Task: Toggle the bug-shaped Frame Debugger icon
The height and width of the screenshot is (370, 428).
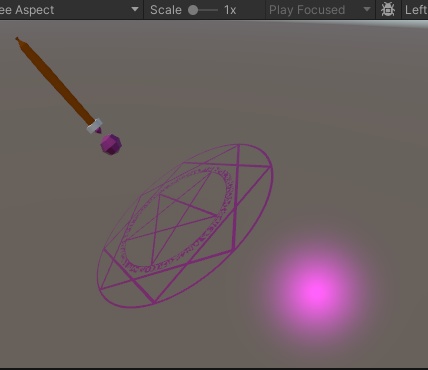Action: click(x=388, y=10)
